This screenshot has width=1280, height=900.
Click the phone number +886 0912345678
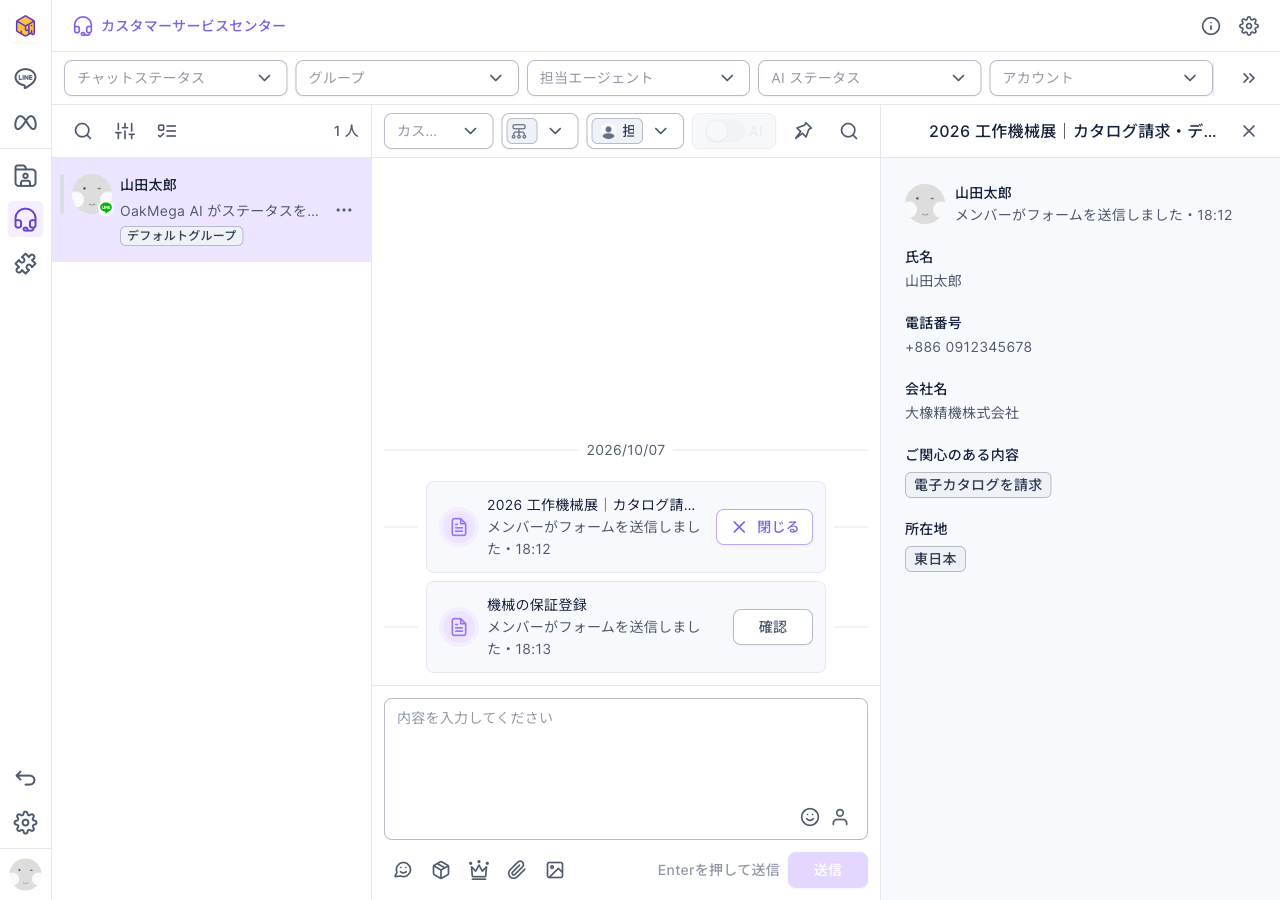968,347
